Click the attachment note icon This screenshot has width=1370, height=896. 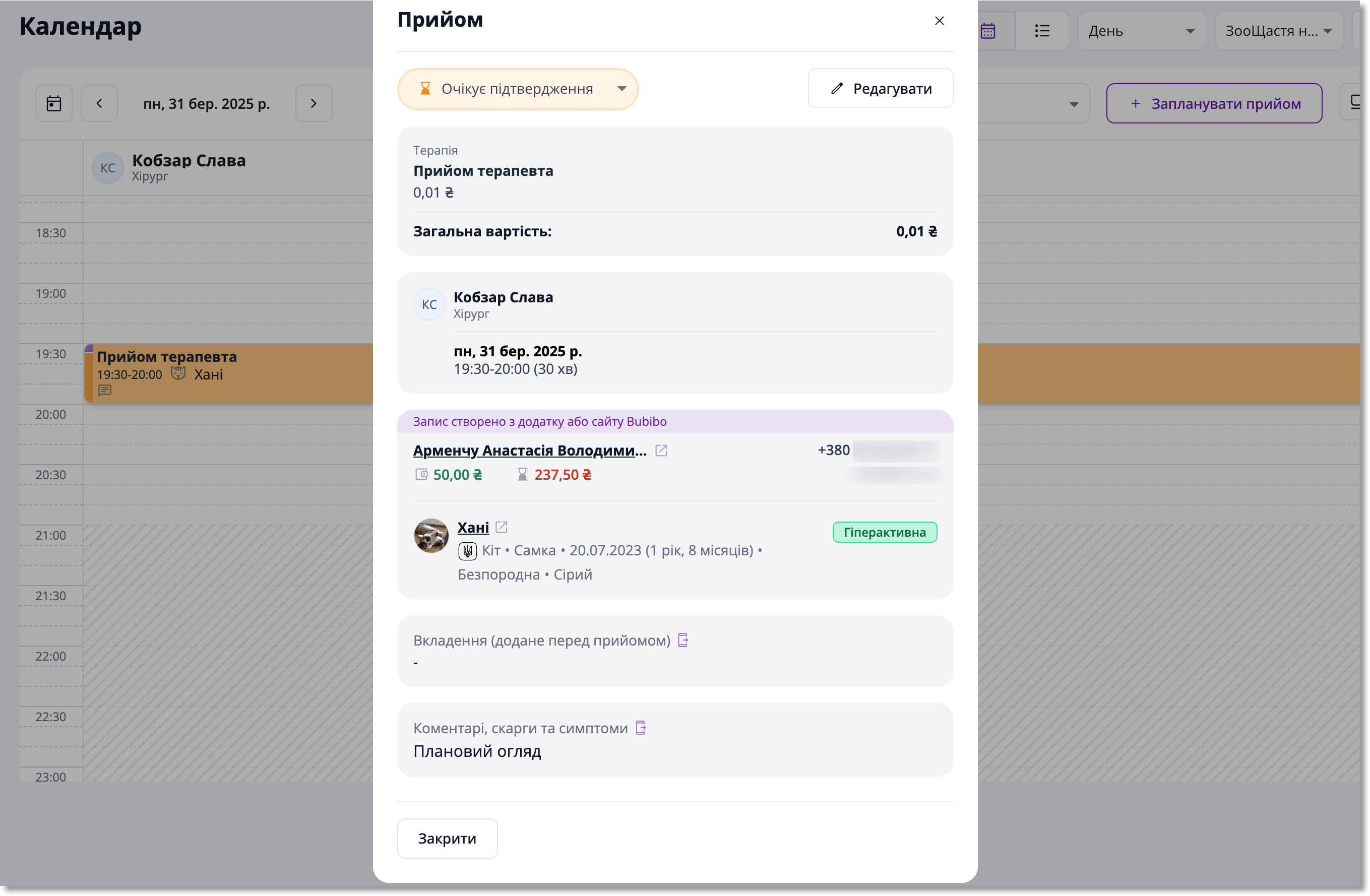pos(682,640)
